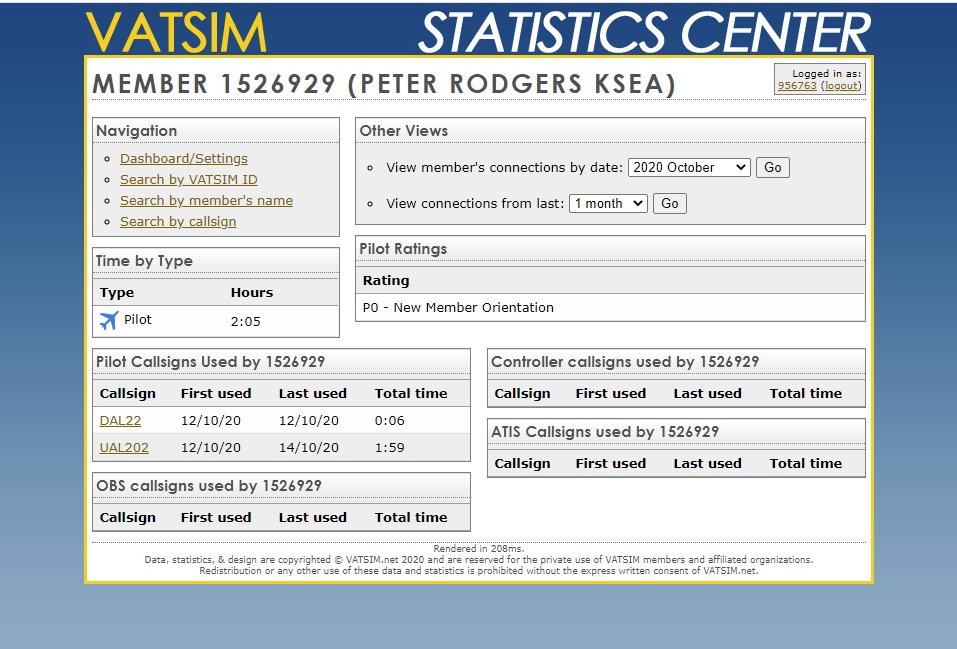Image resolution: width=957 pixels, height=649 pixels.
Task: Click the Statistics Center header title
Action: [x=643, y=32]
